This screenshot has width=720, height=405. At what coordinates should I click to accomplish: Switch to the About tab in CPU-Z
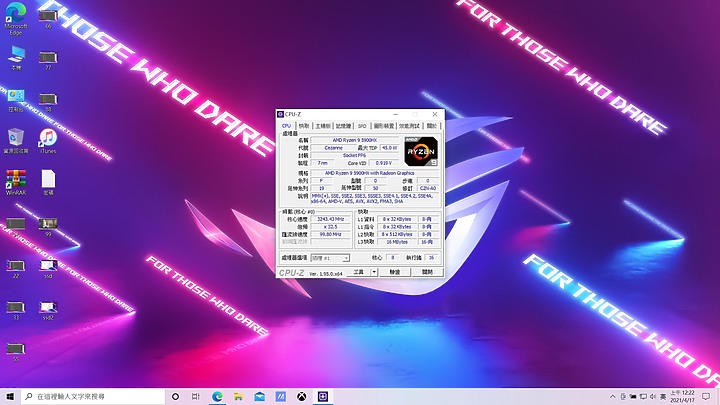pyautogui.click(x=432, y=125)
